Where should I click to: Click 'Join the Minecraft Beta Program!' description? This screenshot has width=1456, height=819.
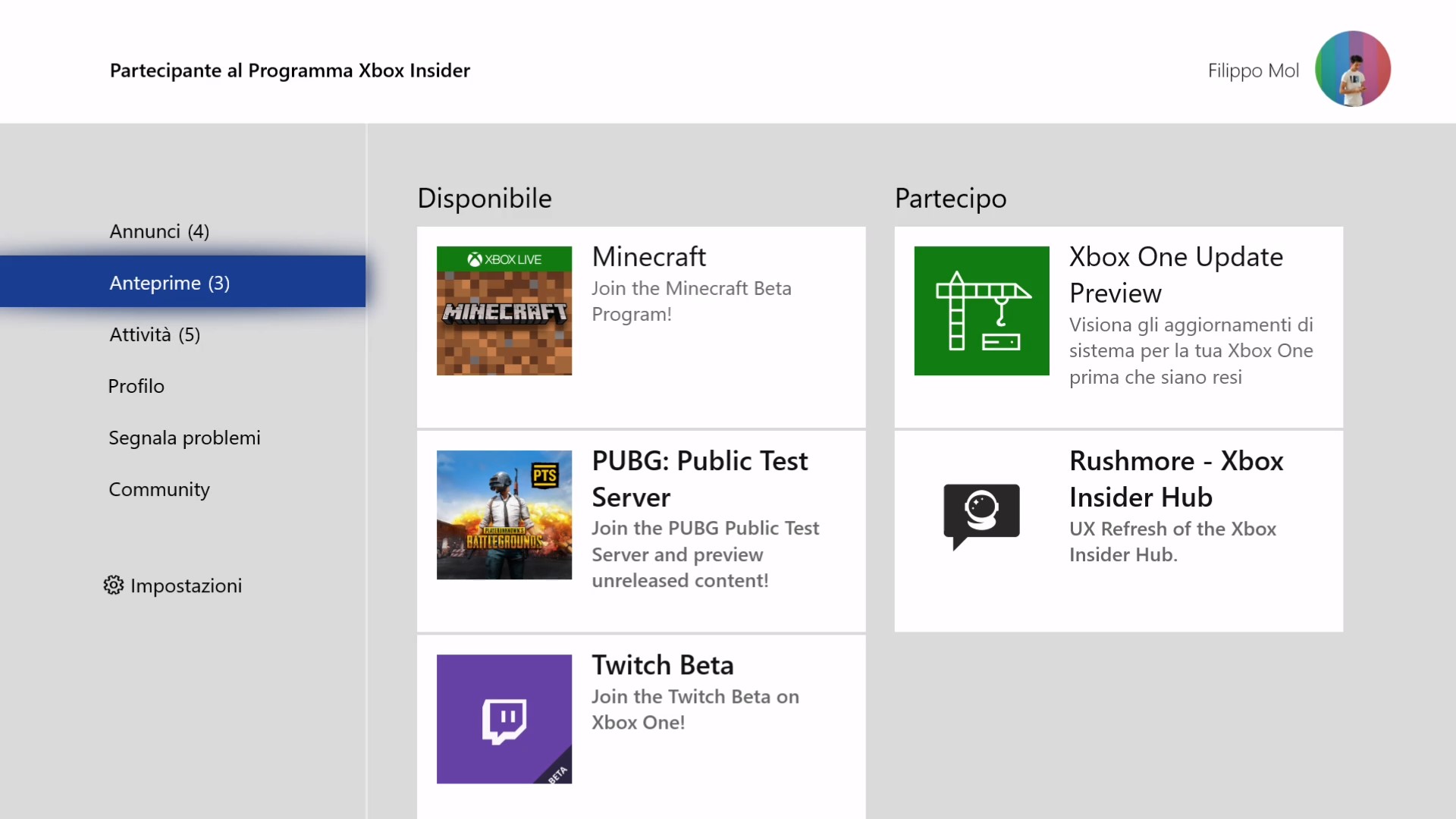pyautogui.click(x=692, y=301)
